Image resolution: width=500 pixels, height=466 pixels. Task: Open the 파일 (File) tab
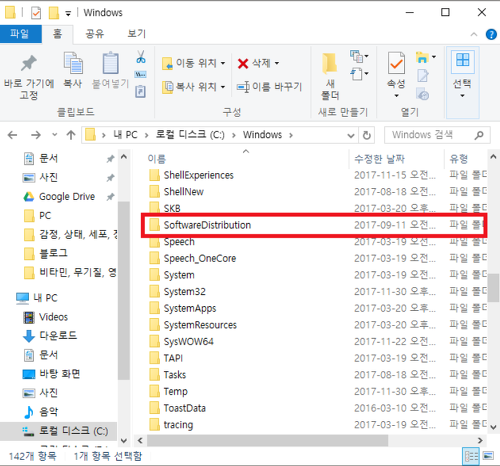coord(20,34)
